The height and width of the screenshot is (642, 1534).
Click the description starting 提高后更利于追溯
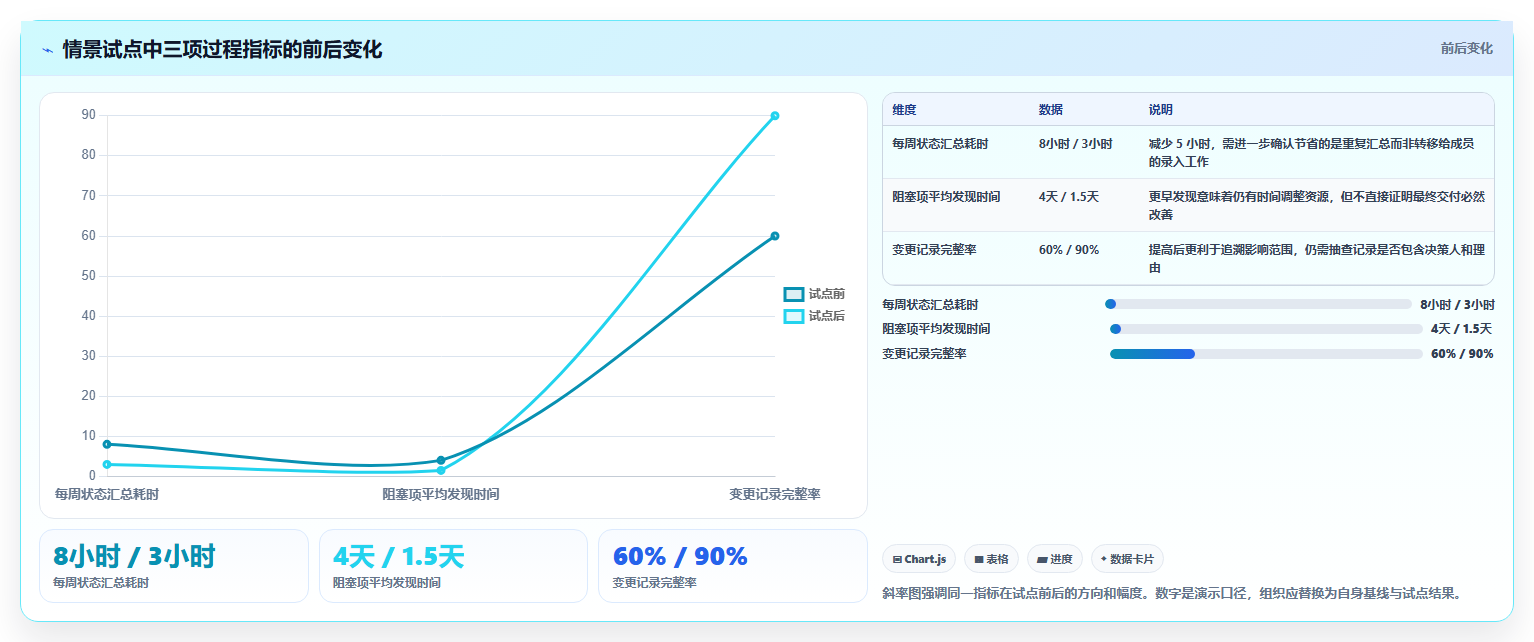click(x=1317, y=258)
